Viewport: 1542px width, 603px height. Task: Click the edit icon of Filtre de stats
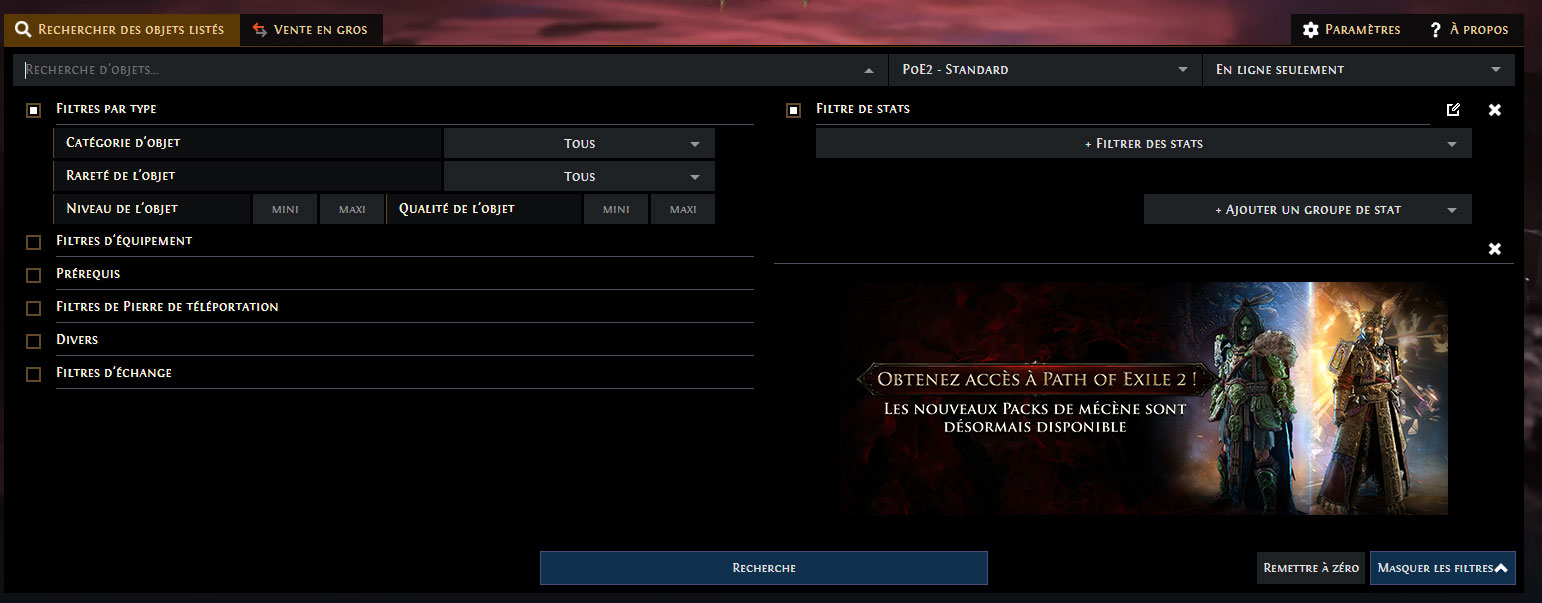click(1453, 109)
